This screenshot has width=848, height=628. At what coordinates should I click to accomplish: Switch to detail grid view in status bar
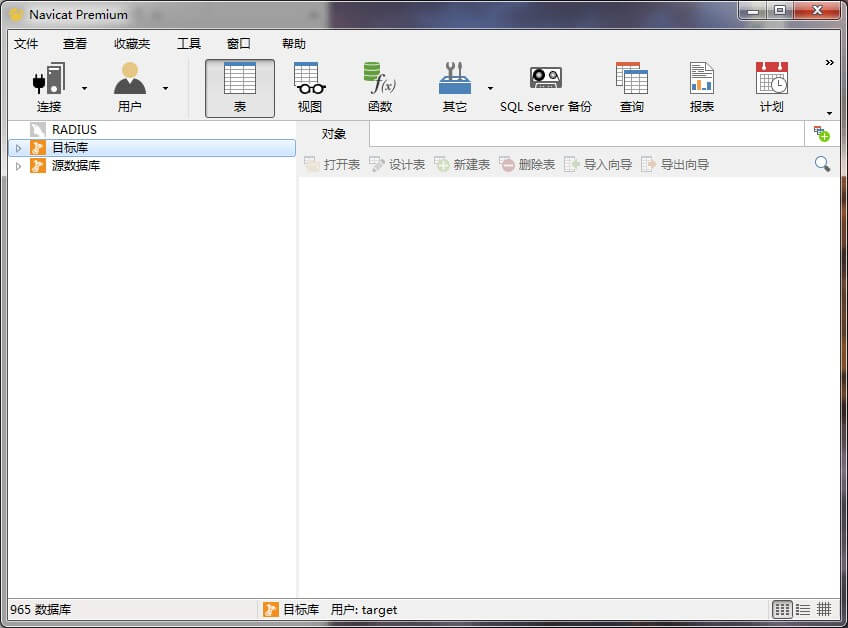[x=825, y=609]
